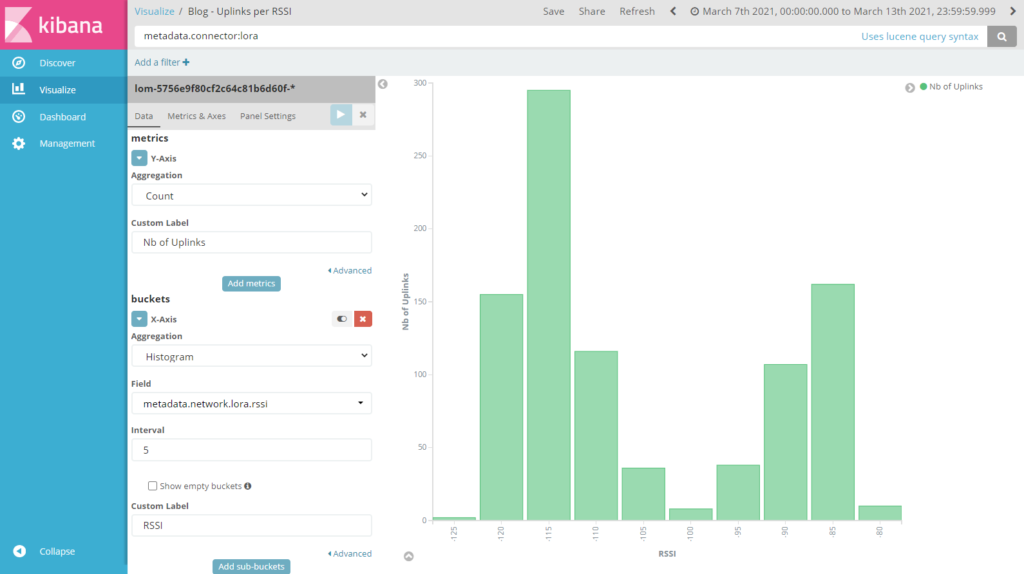The height and width of the screenshot is (574, 1024).
Task: Click the Add metrics button
Action: [251, 283]
